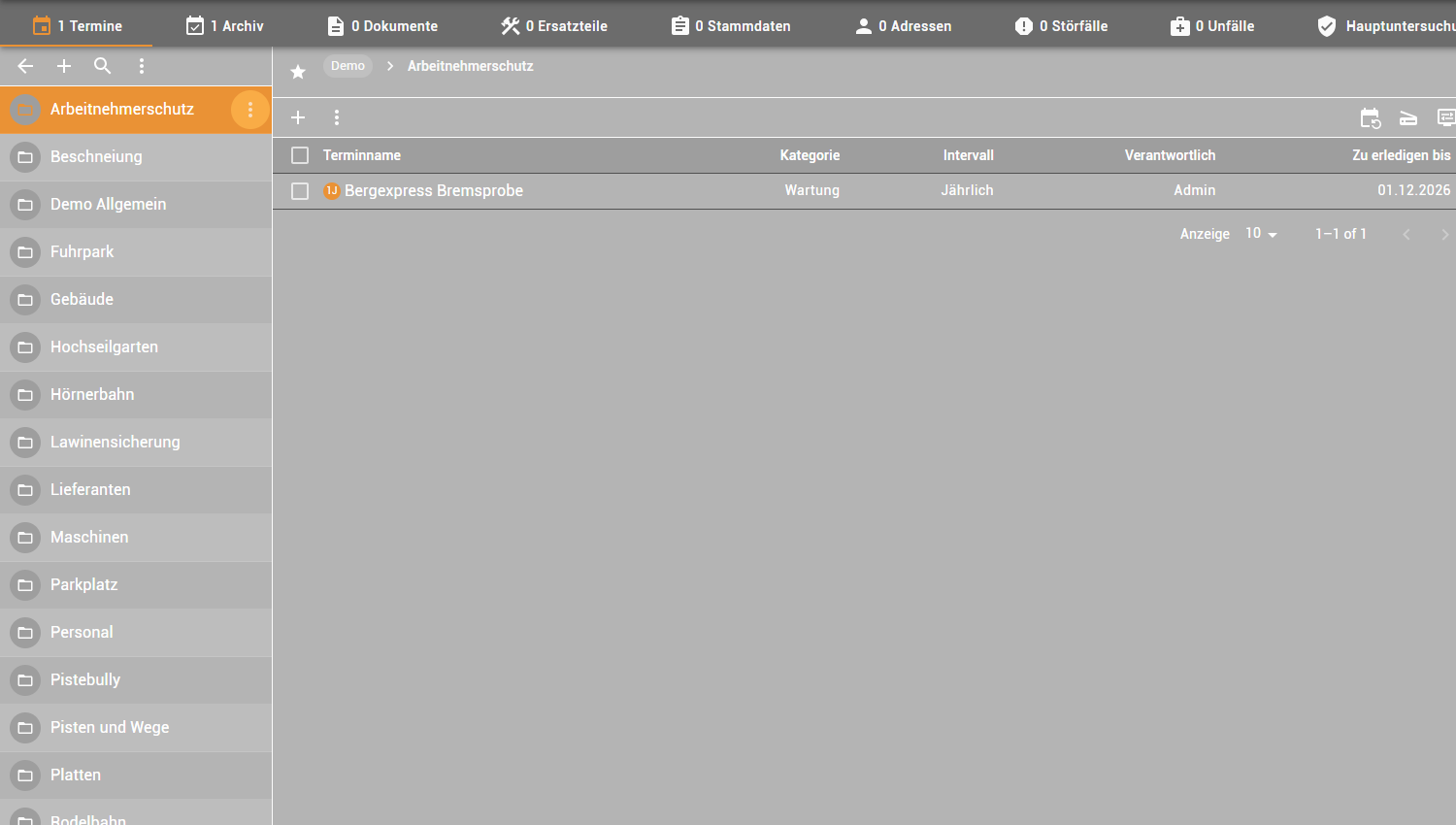The height and width of the screenshot is (825, 1456).
Task: Click the Arbeitnehmerschutz breadcrumb
Action: click(x=471, y=66)
